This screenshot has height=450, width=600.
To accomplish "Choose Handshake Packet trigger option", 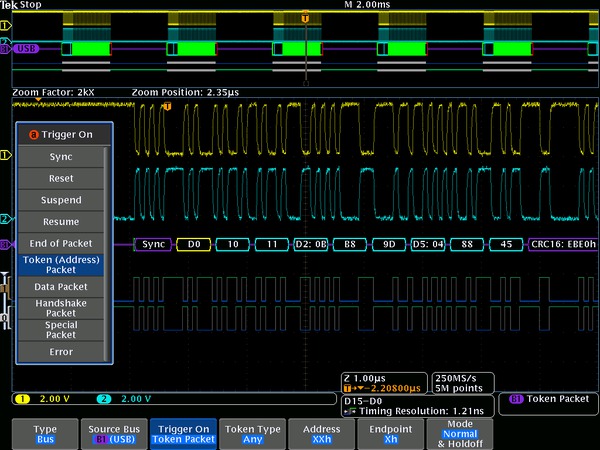I will click(x=60, y=308).
